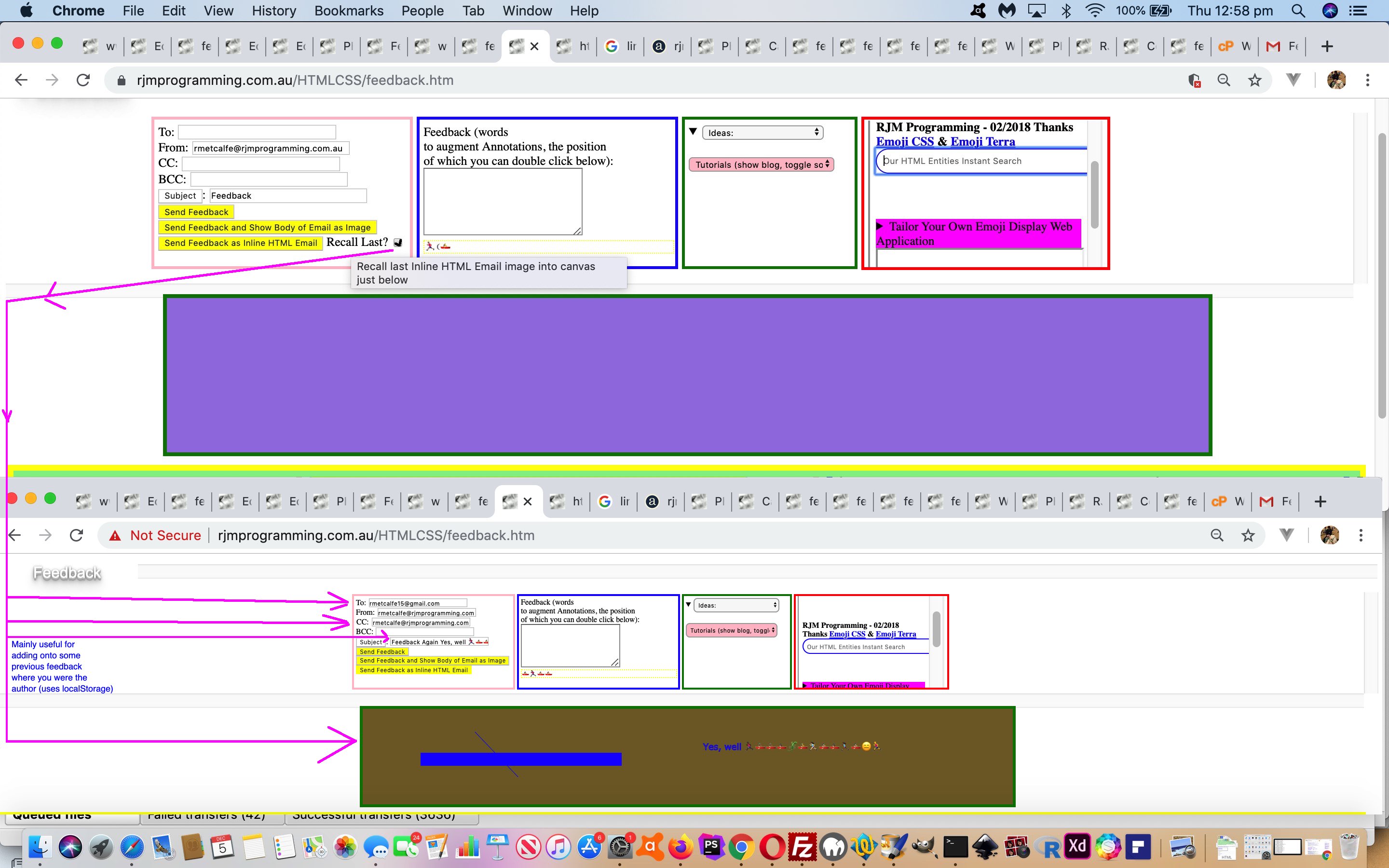Click the purple annotation canvas
Viewport: 1389px width, 868px height.
687,375
